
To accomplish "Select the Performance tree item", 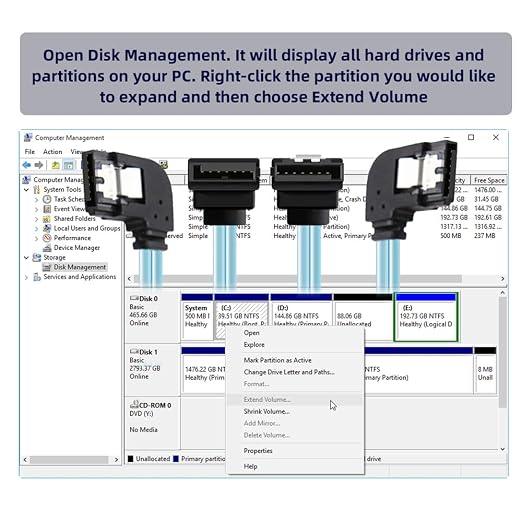I will [72, 238].
